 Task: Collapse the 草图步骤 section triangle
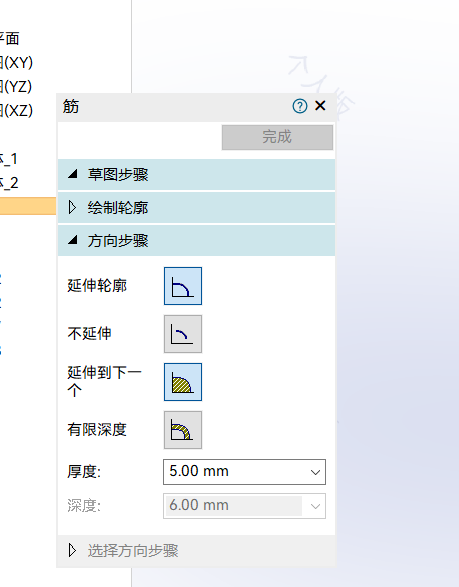(73, 174)
